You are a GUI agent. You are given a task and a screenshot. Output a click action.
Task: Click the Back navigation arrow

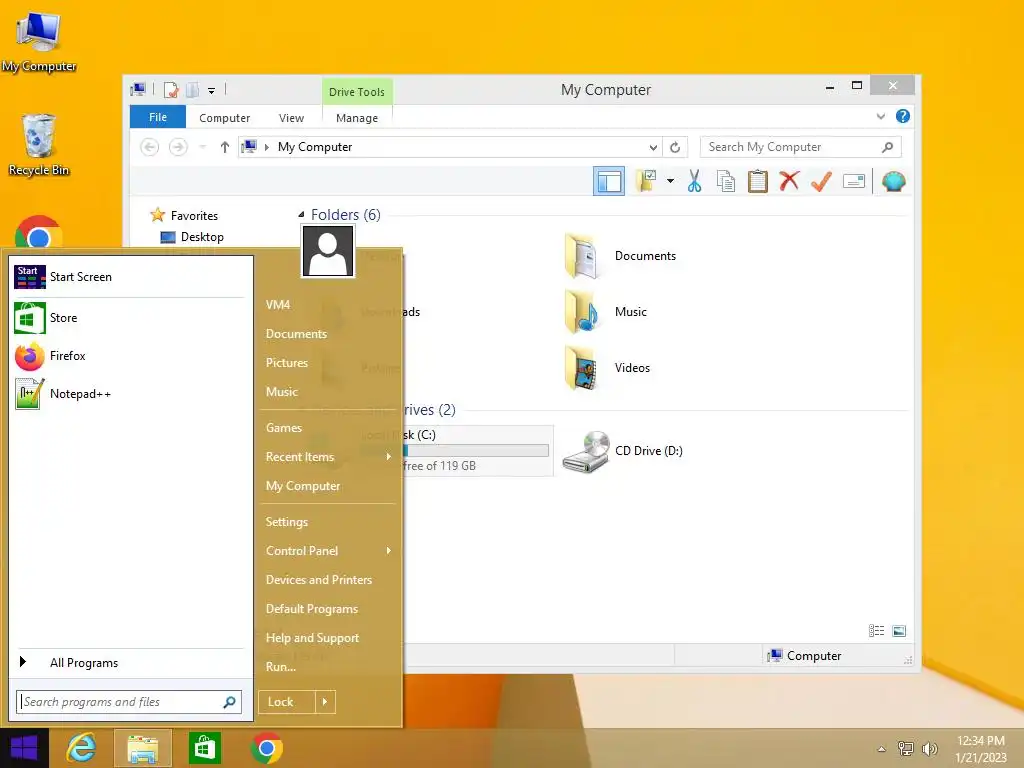tap(150, 147)
